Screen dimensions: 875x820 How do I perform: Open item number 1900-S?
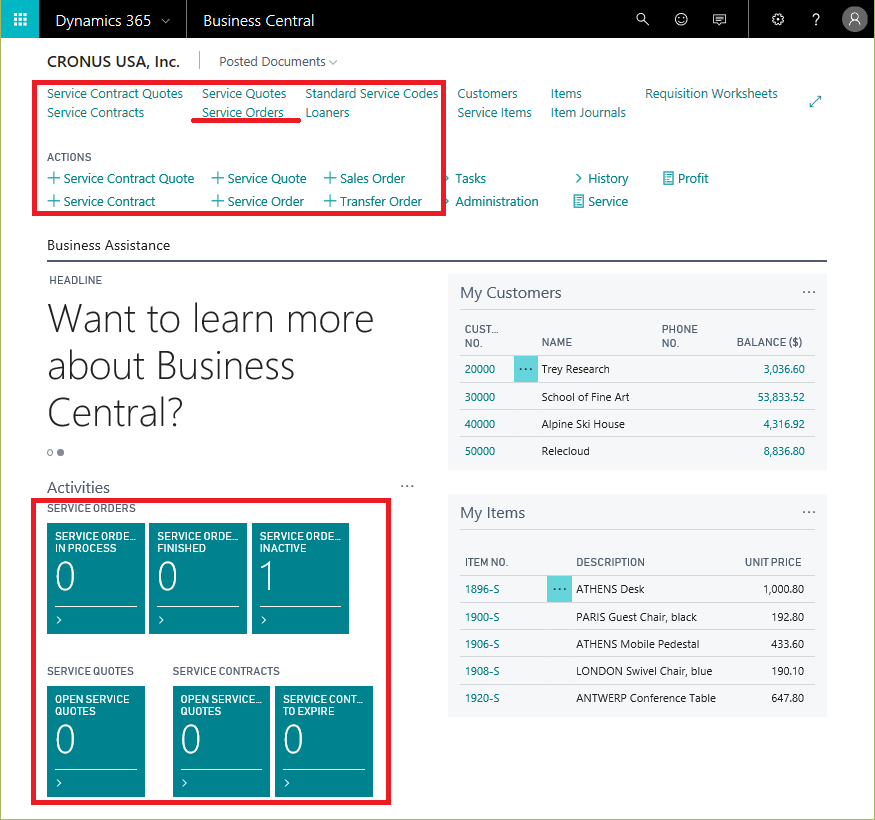[482, 617]
